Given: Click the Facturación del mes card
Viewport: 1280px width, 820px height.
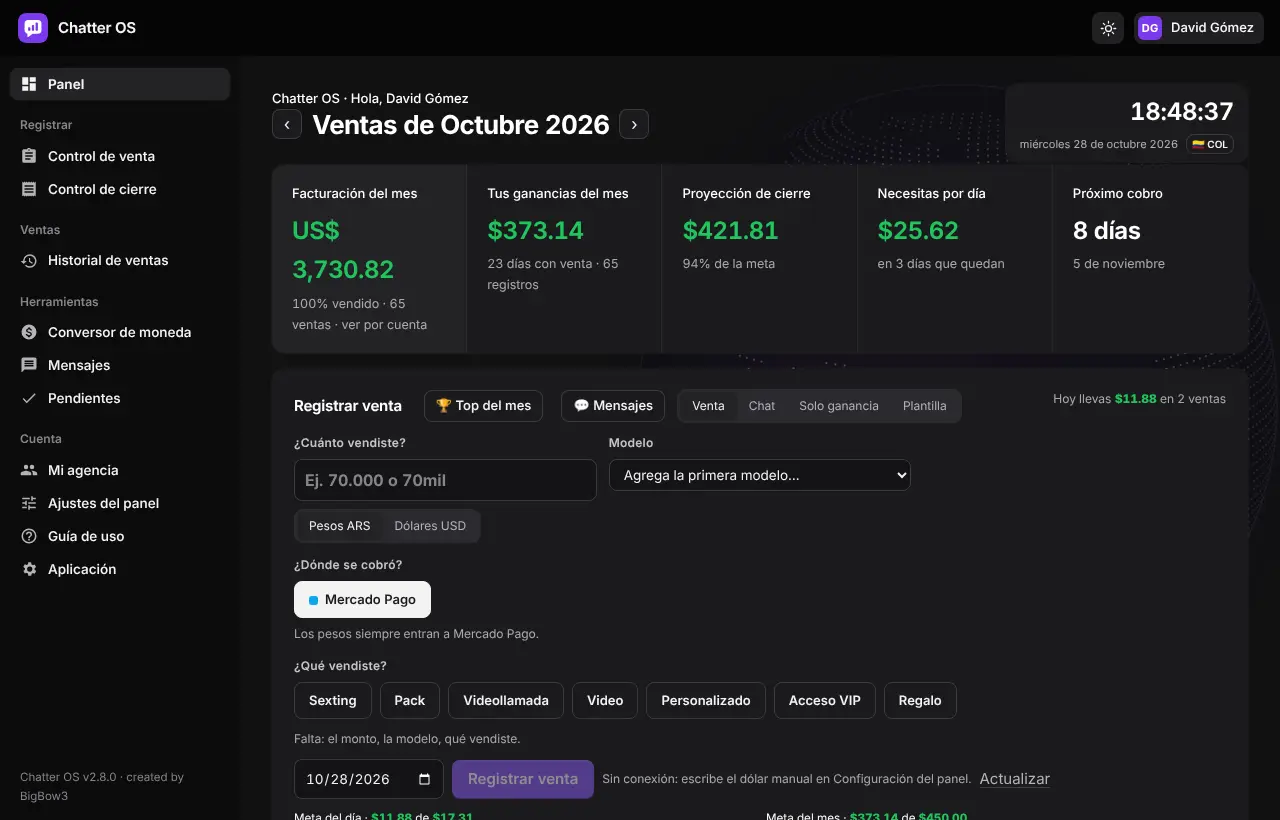Looking at the screenshot, I should pyautogui.click(x=369, y=258).
